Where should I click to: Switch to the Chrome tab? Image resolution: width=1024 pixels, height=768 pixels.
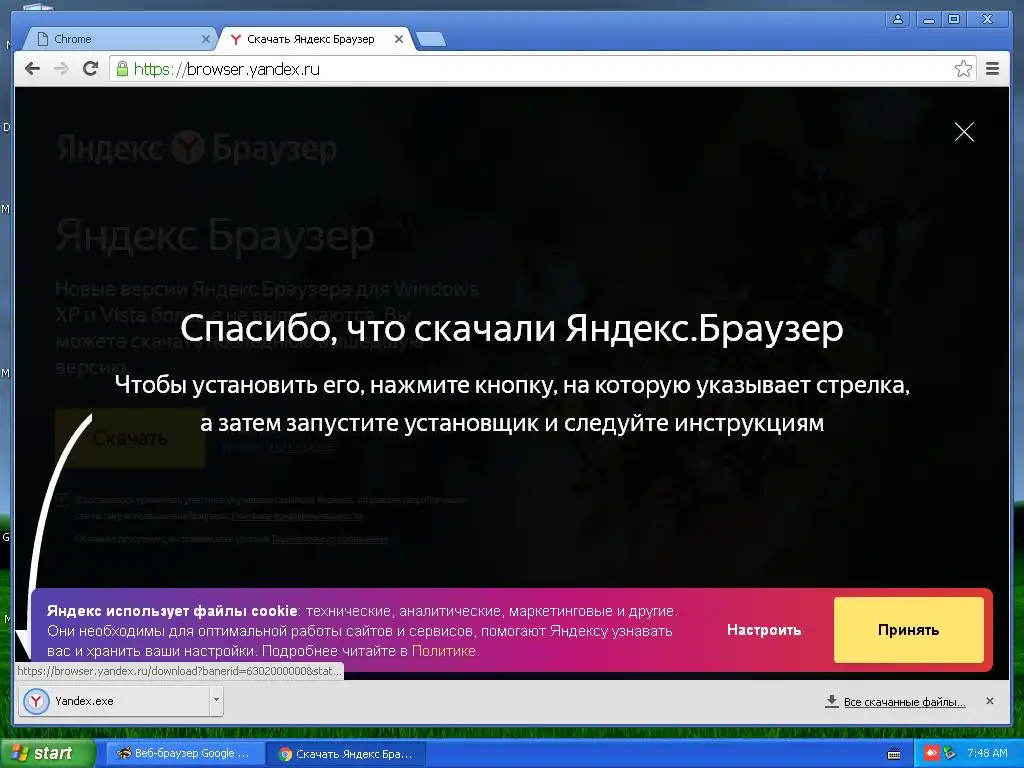pyautogui.click(x=121, y=39)
